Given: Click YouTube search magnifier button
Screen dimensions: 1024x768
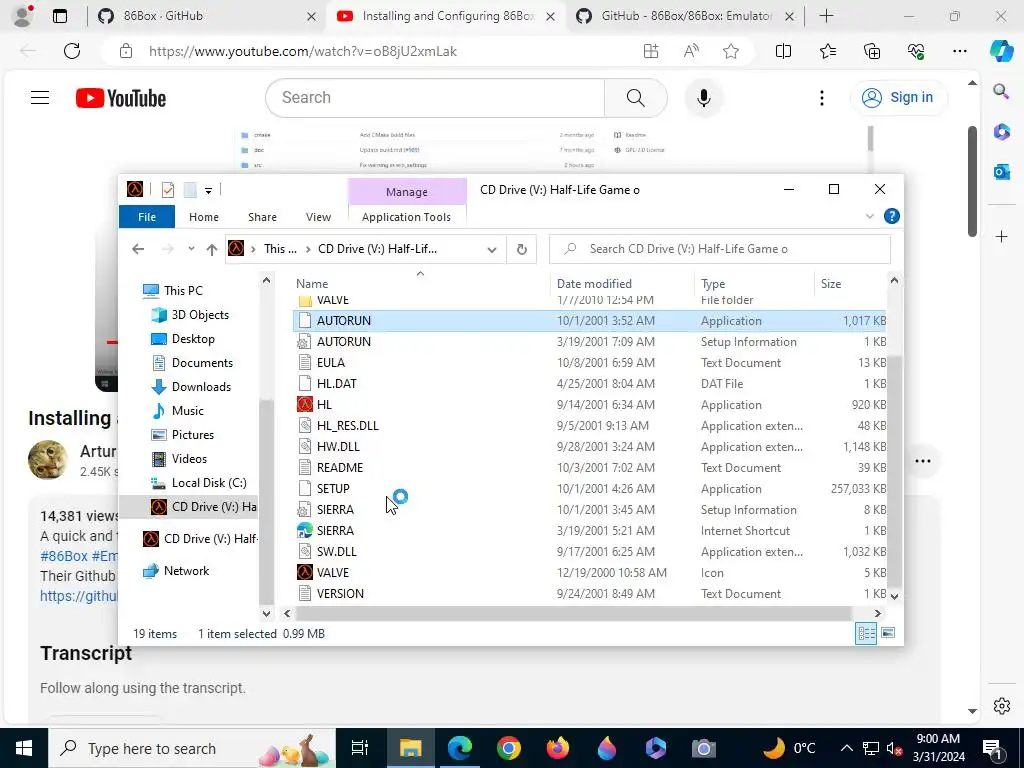Looking at the screenshot, I should click(x=635, y=98).
